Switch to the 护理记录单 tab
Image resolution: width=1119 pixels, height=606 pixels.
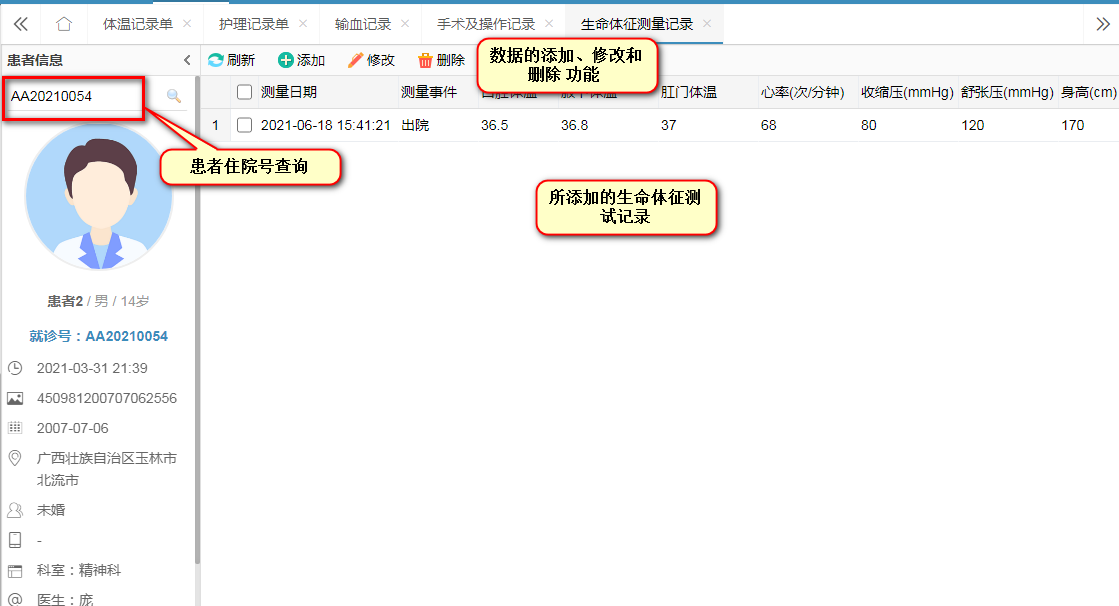[253, 24]
